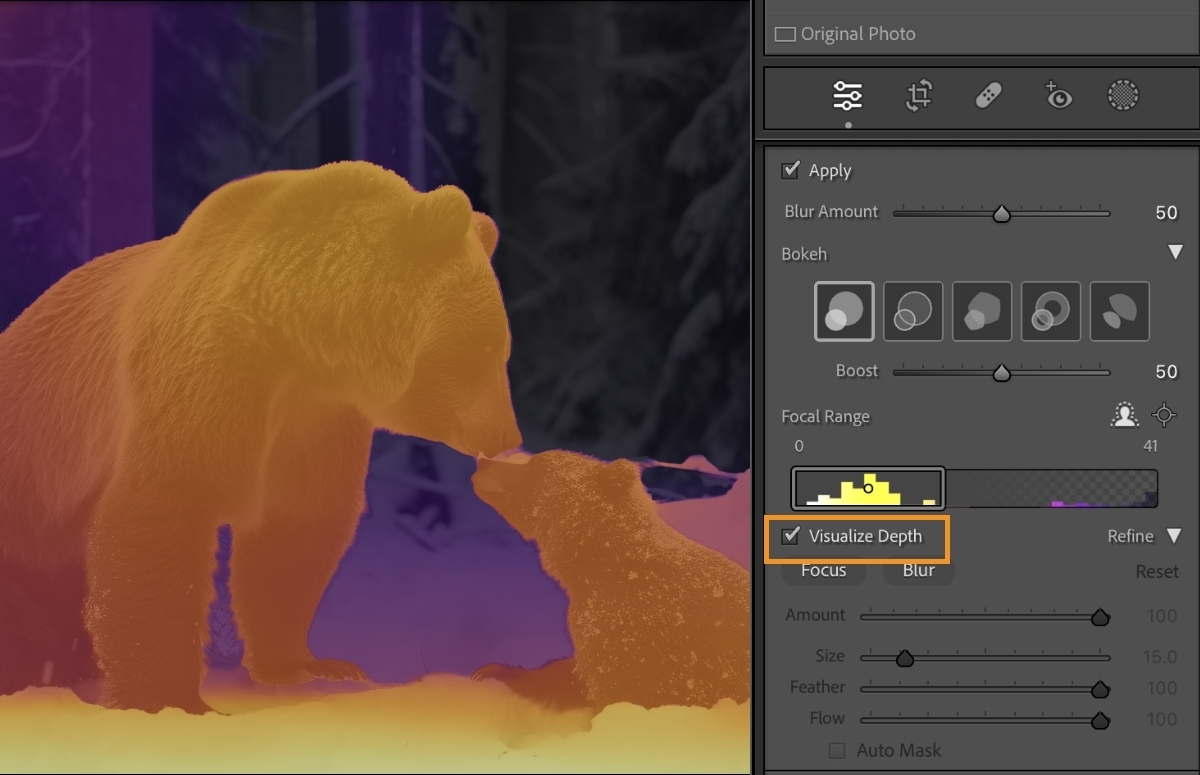Screen dimensions: 1200x775
Task: Click the subject focus person icon
Action: pos(1124,414)
